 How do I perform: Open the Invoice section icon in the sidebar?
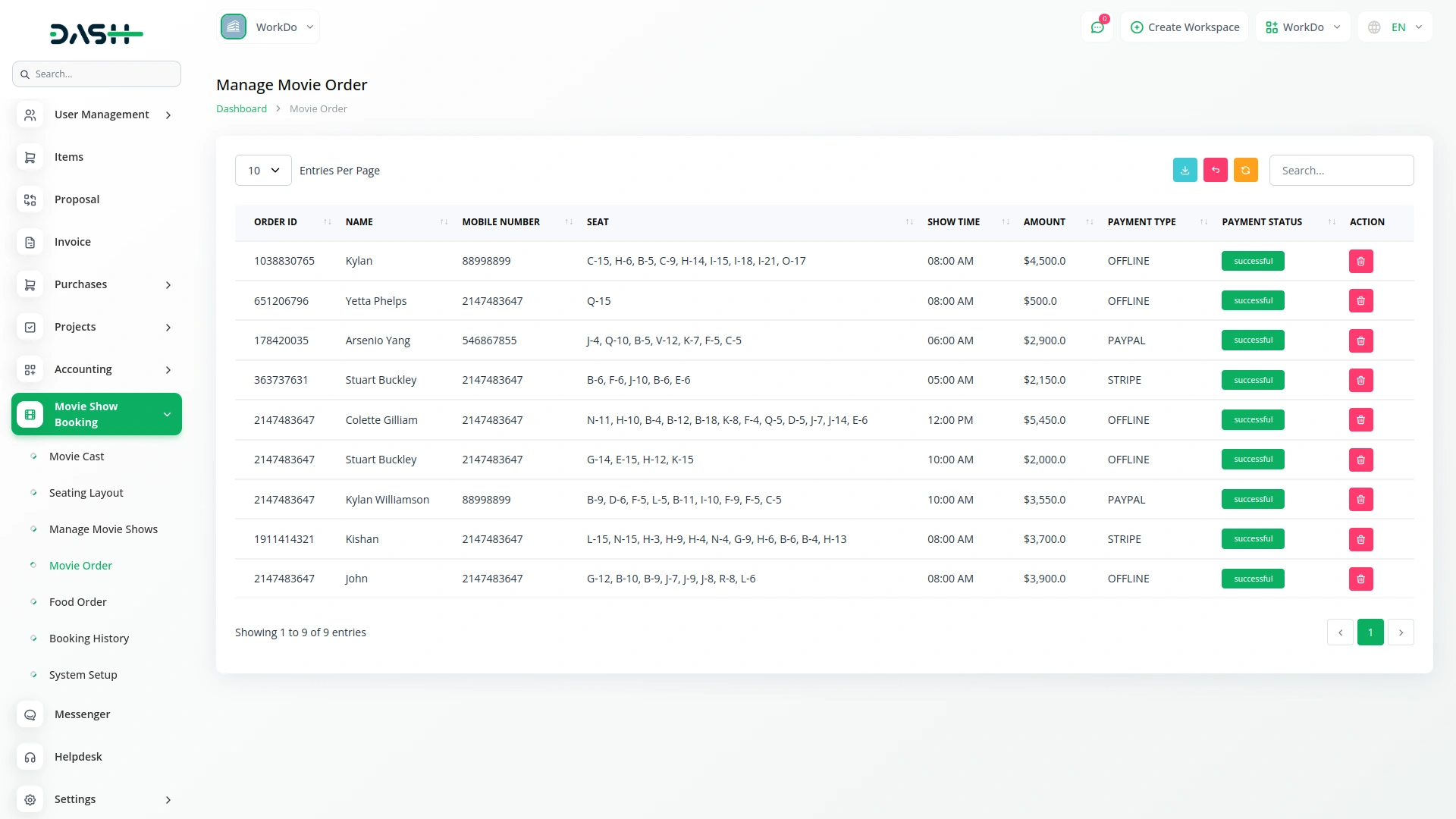[x=30, y=242]
